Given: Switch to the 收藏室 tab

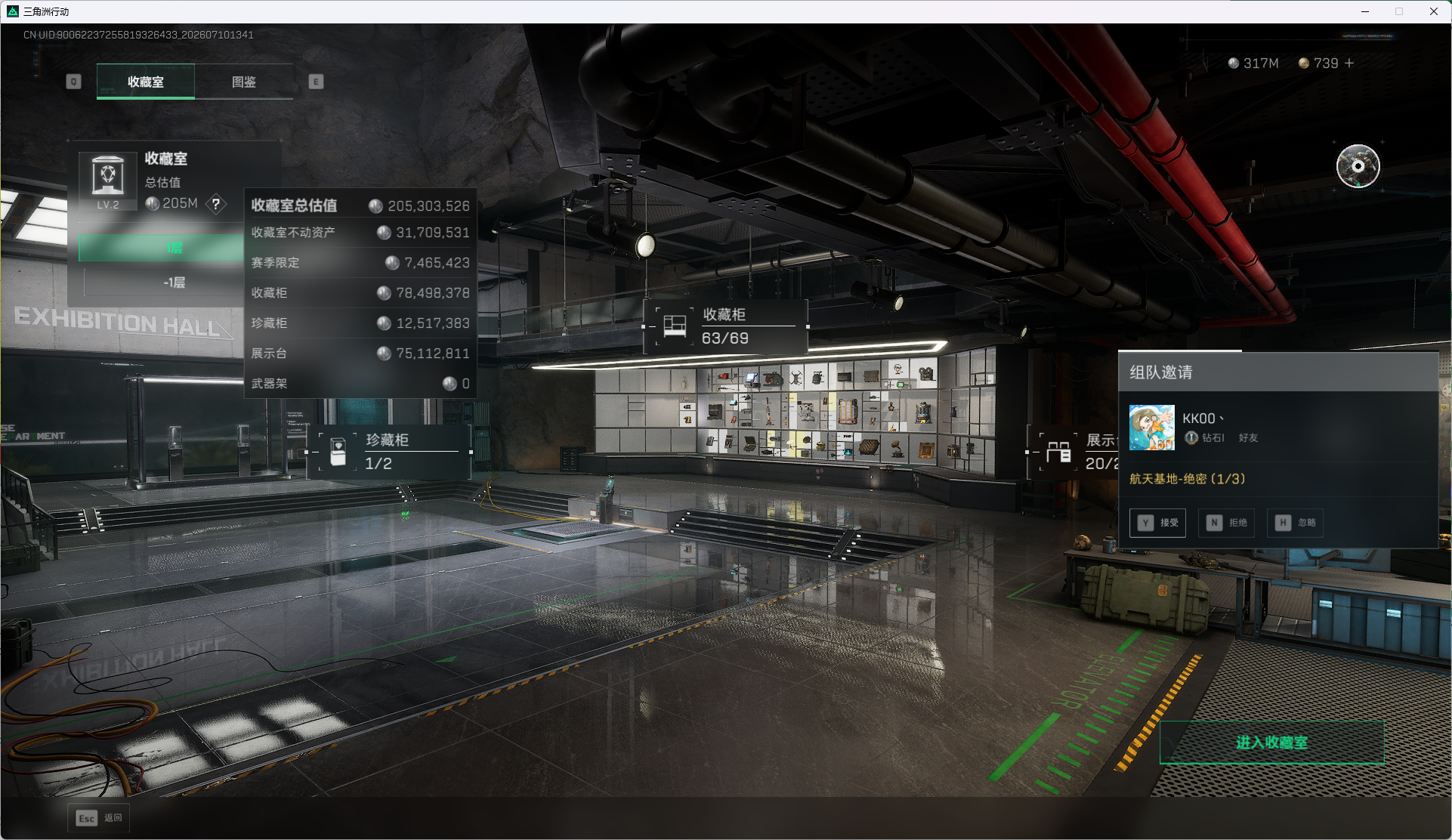Looking at the screenshot, I should [x=146, y=82].
